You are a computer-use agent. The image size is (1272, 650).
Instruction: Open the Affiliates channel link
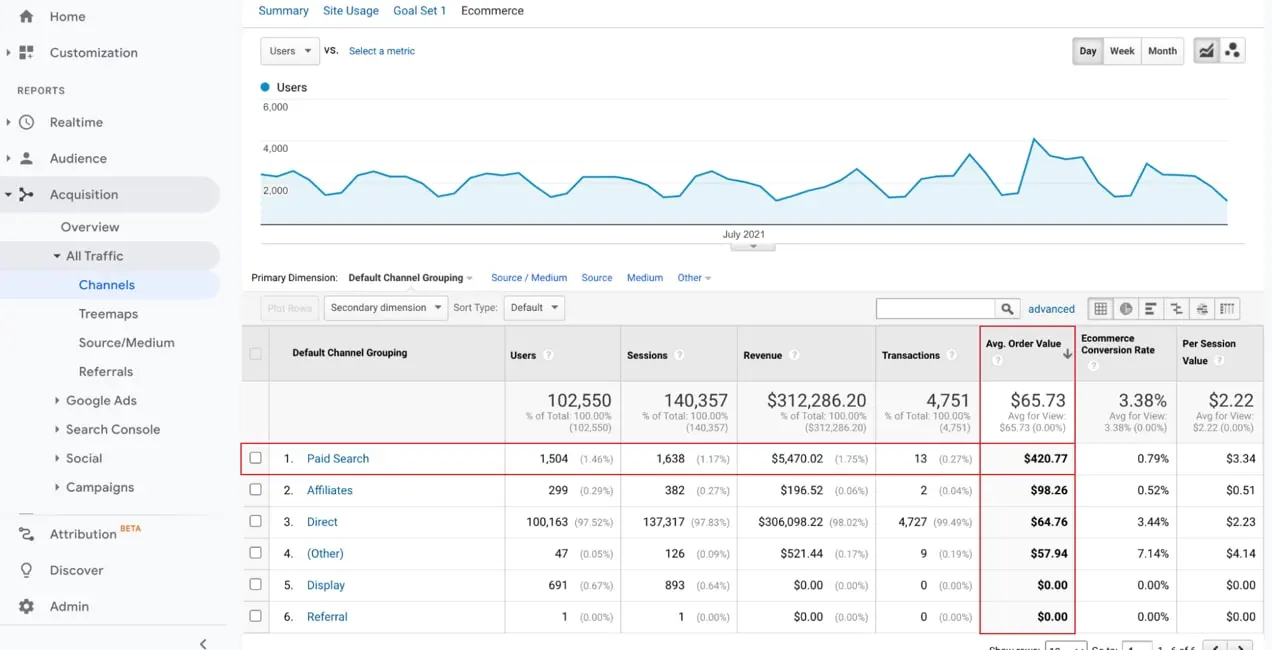click(x=330, y=490)
